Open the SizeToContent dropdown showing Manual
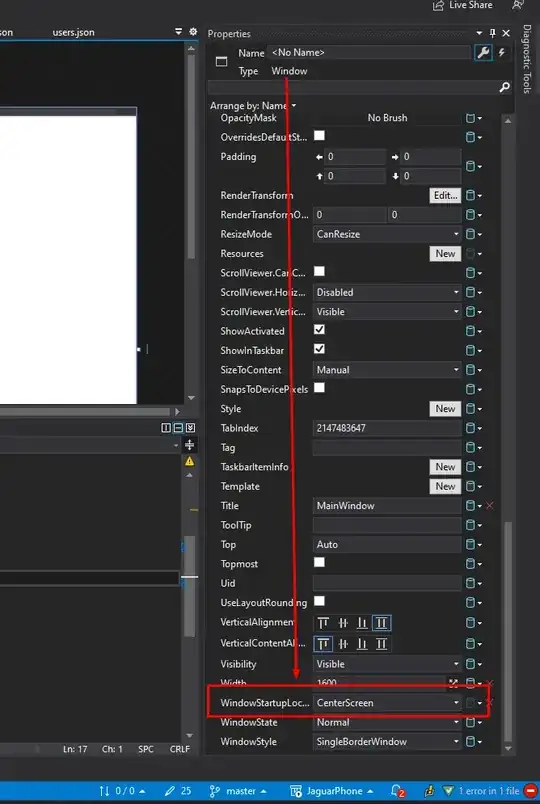540x804 pixels. [x=387, y=370]
